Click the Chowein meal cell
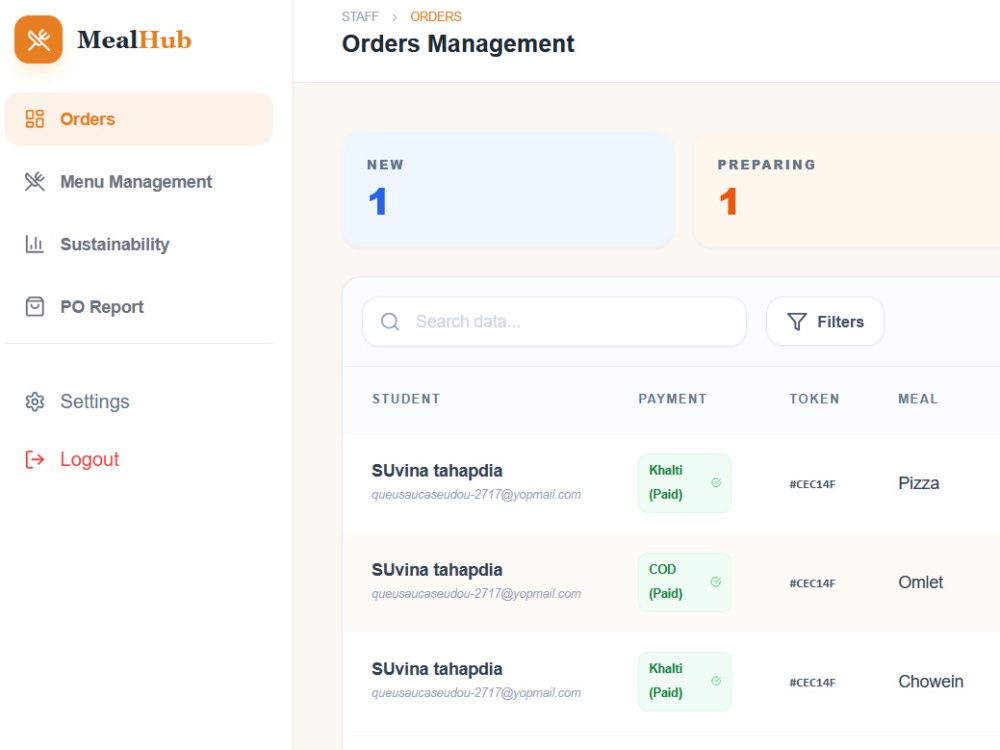The height and width of the screenshot is (750, 1000). [x=930, y=681]
